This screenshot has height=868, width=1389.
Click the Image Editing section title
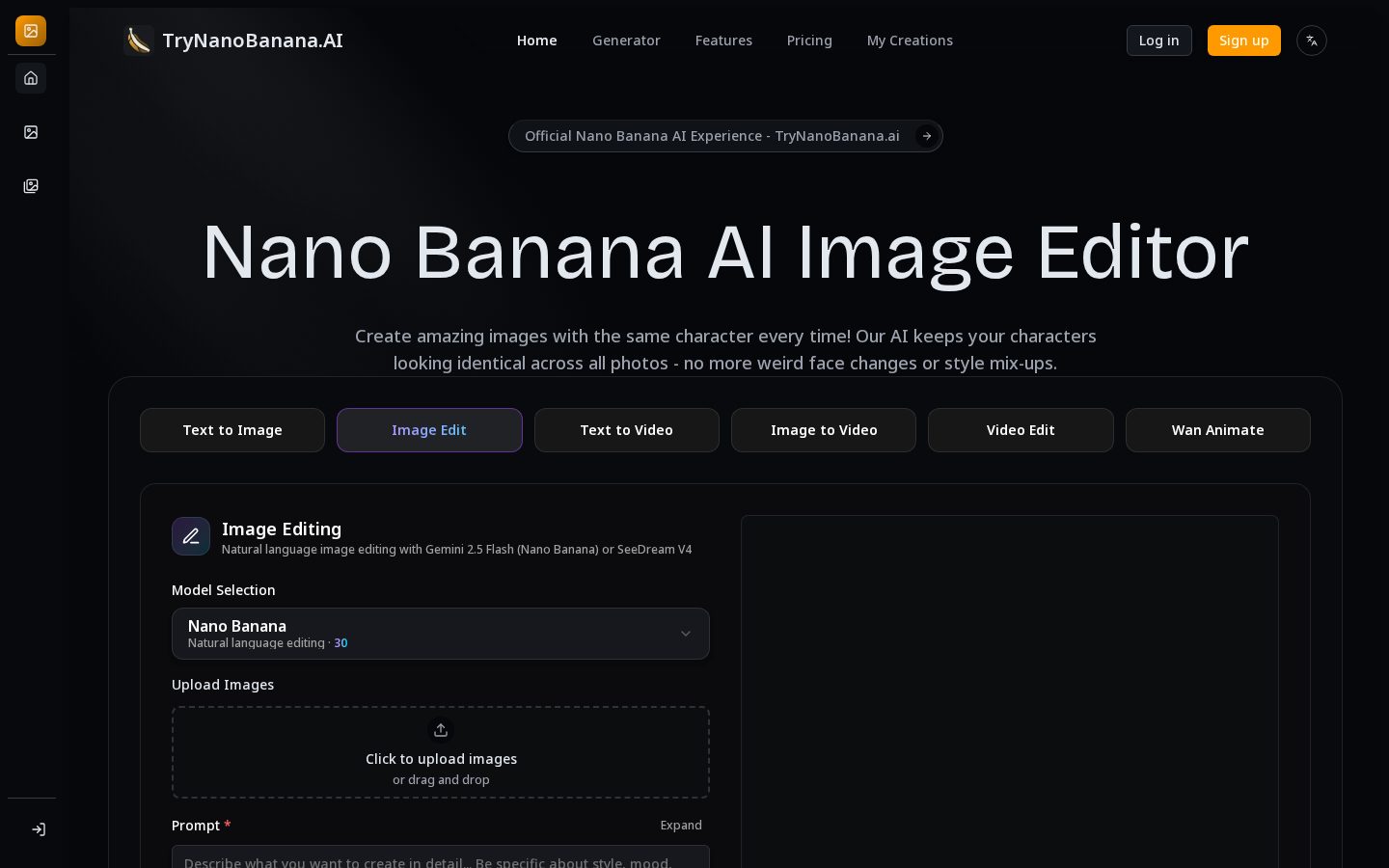point(282,529)
